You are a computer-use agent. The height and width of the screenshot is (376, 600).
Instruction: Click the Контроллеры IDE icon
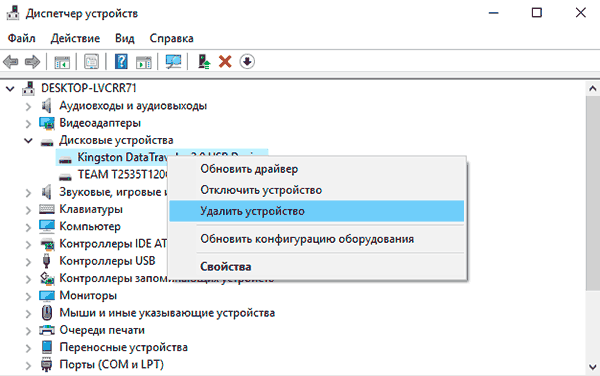click(x=47, y=244)
